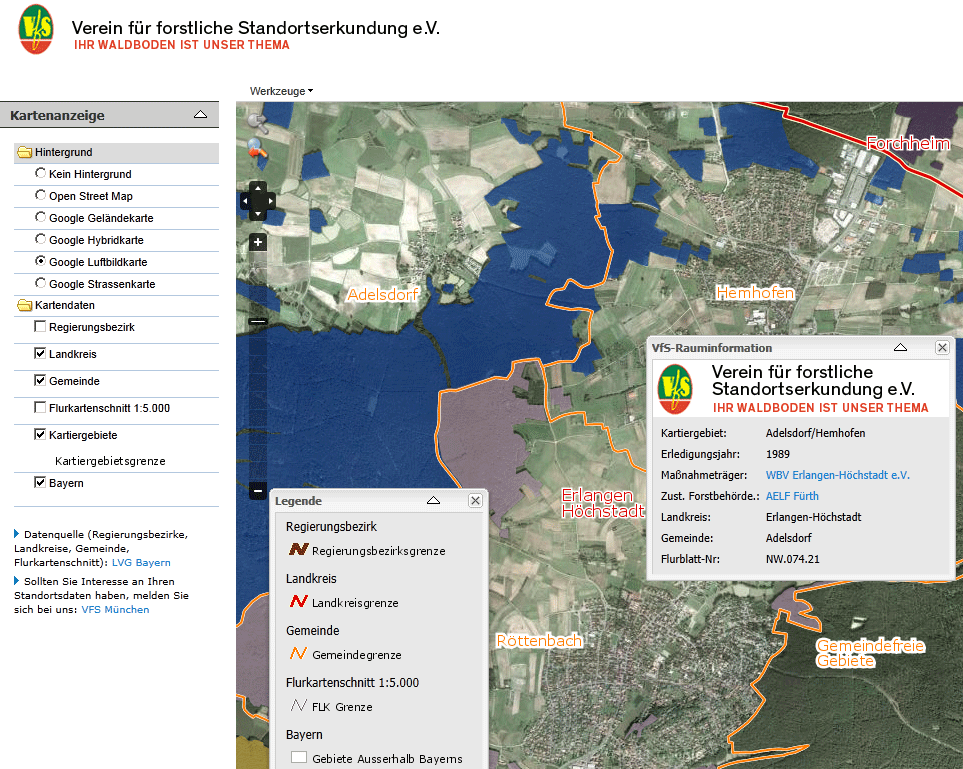
Task: Click the Hintergrund folder icon
Action: pos(25,152)
